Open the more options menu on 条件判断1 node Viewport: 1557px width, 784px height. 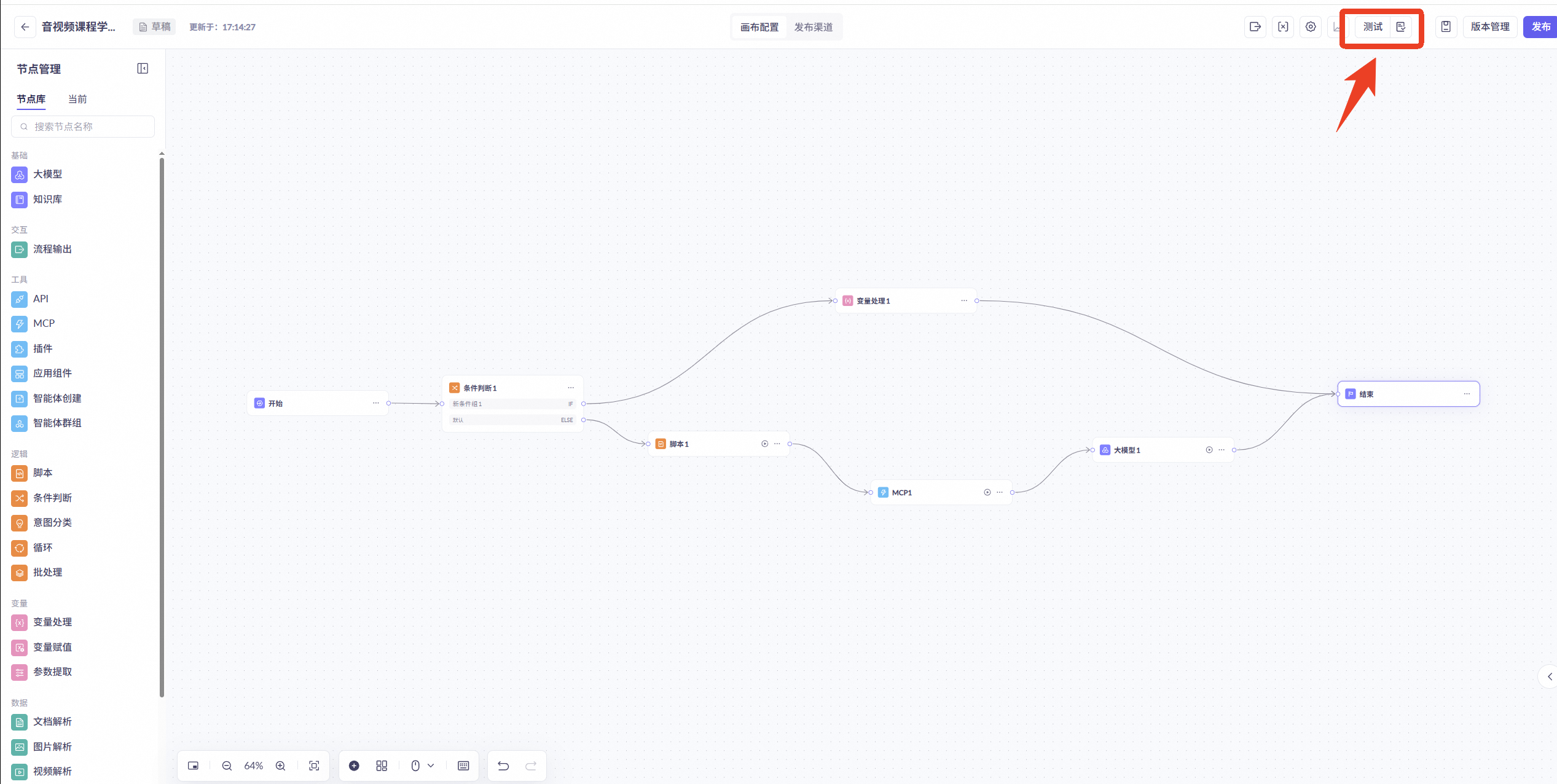point(571,388)
